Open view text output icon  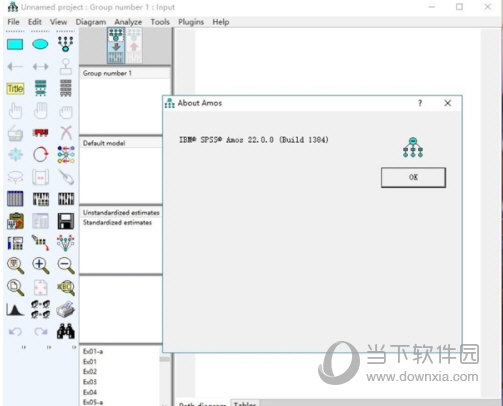pos(40,221)
